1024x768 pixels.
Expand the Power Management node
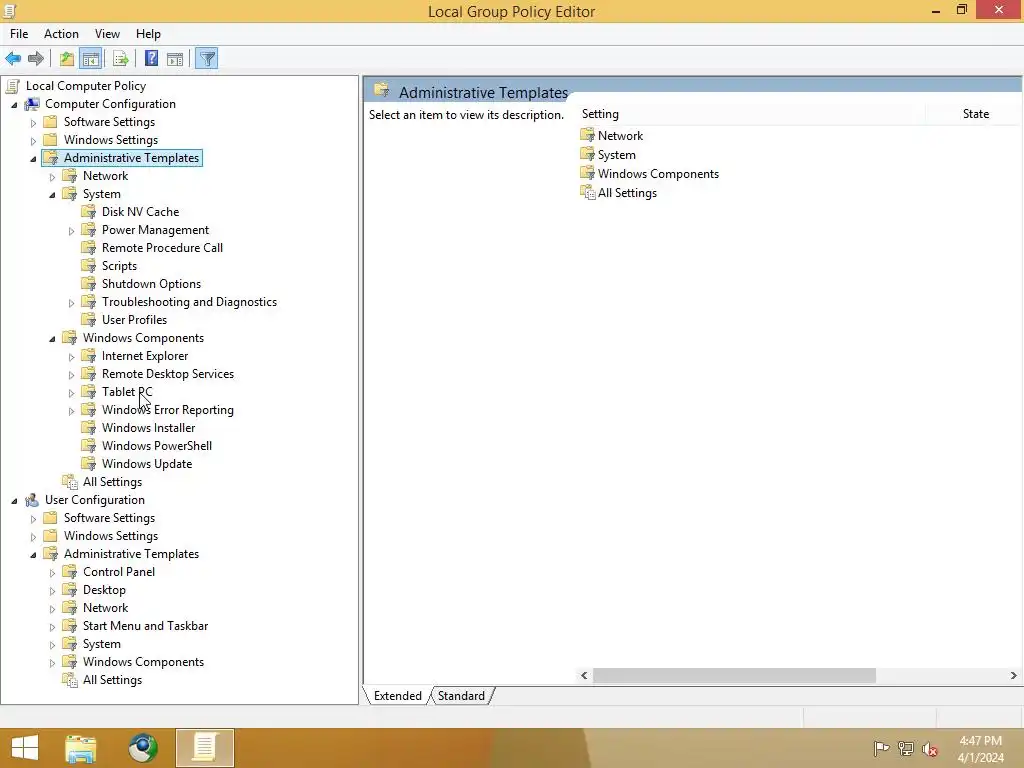click(x=71, y=231)
